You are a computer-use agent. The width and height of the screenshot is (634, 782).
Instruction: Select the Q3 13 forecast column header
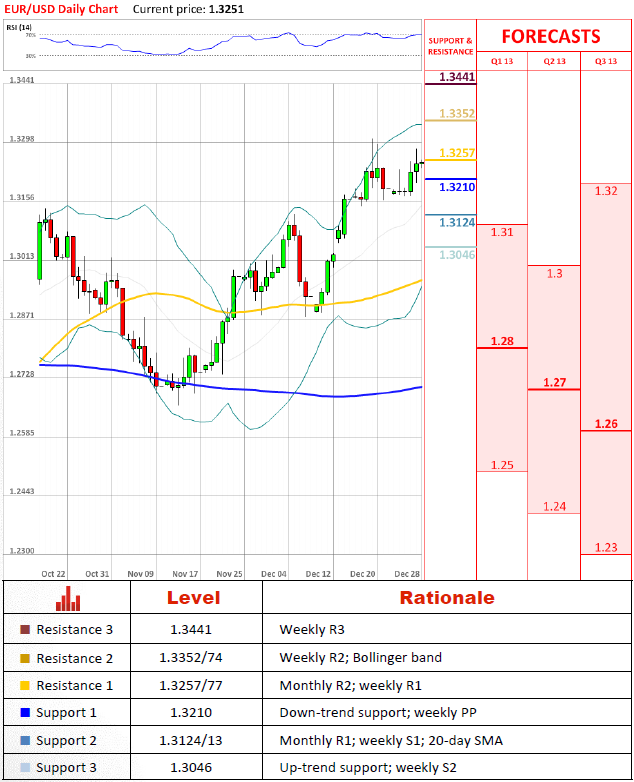pyautogui.click(x=606, y=61)
